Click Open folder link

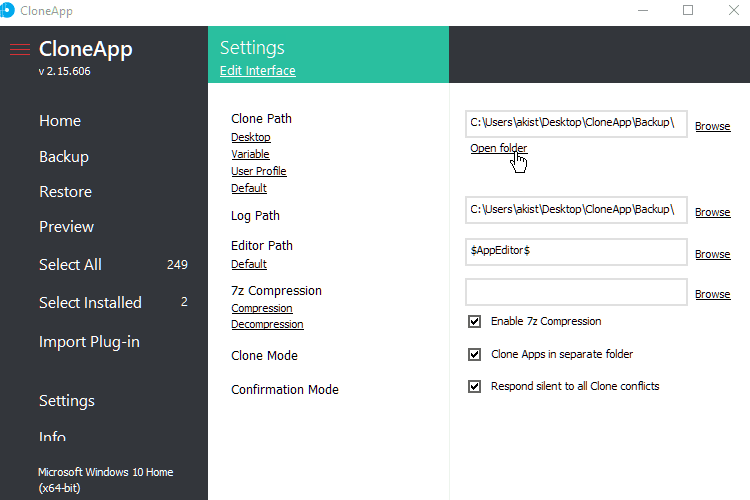[498, 148]
